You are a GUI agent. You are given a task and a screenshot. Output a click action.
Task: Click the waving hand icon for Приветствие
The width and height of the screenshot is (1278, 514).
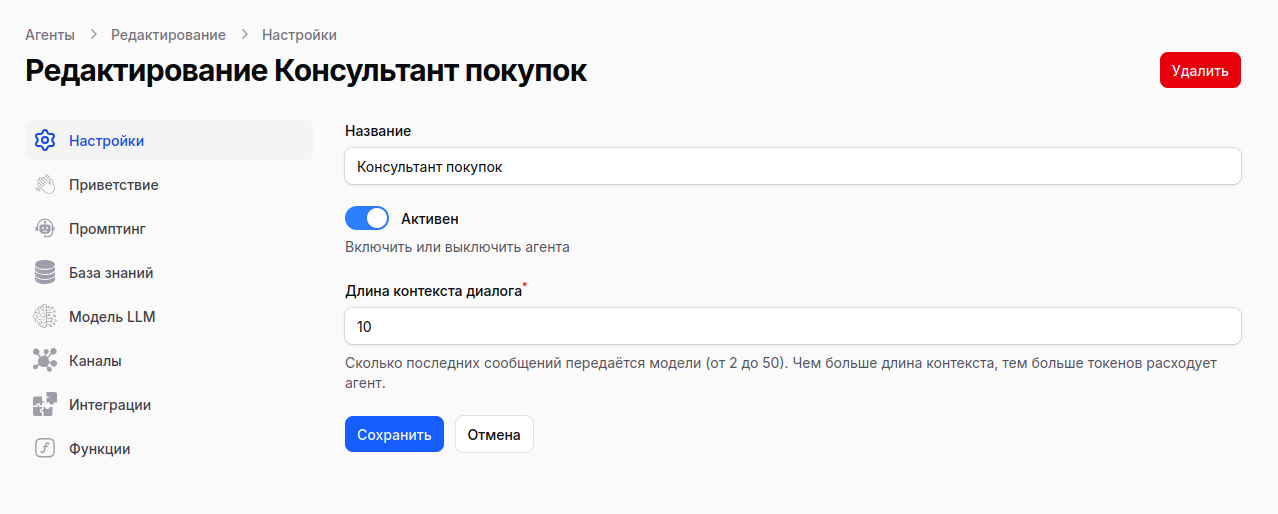[x=44, y=185]
